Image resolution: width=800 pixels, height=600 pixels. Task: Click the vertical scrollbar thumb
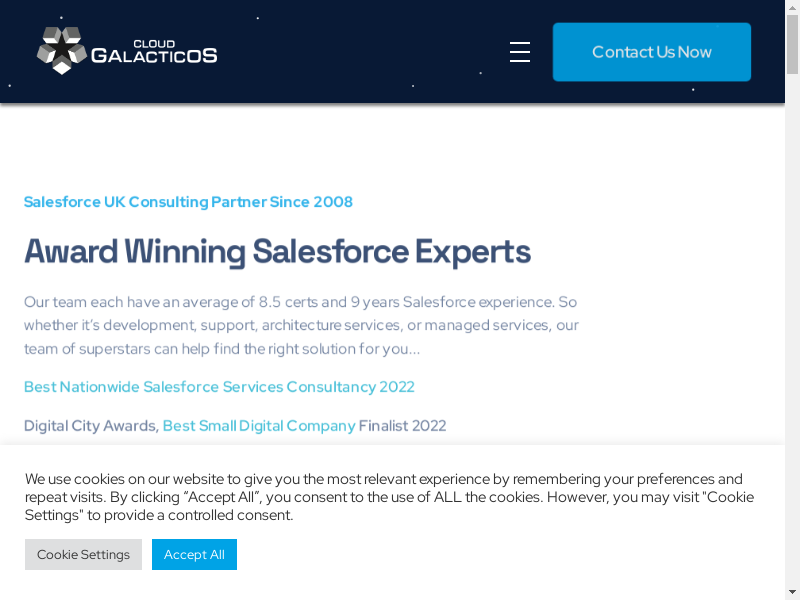click(792, 45)
